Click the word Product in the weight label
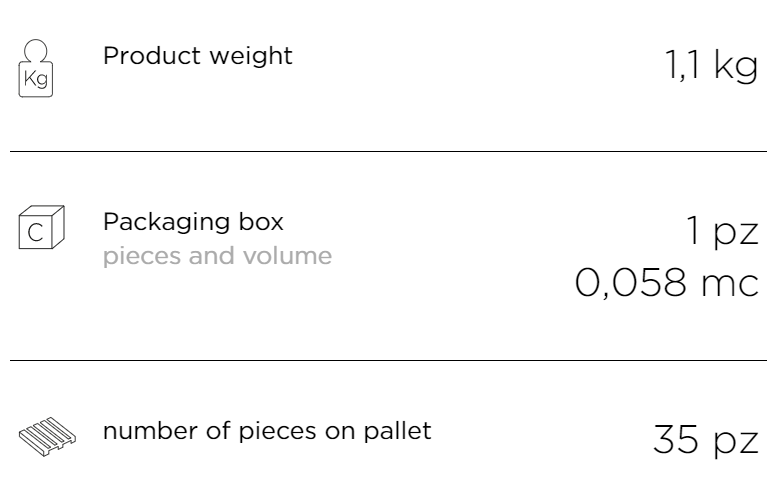The image size is (776, 500). pyautogui.click(x=151, y=55)
